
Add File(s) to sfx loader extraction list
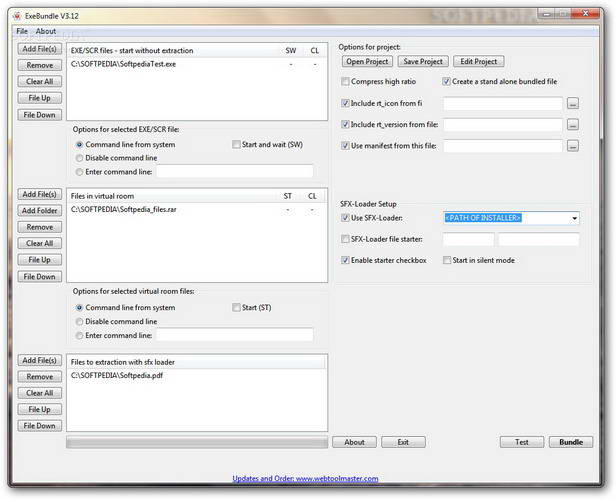[x=40, y=361]
